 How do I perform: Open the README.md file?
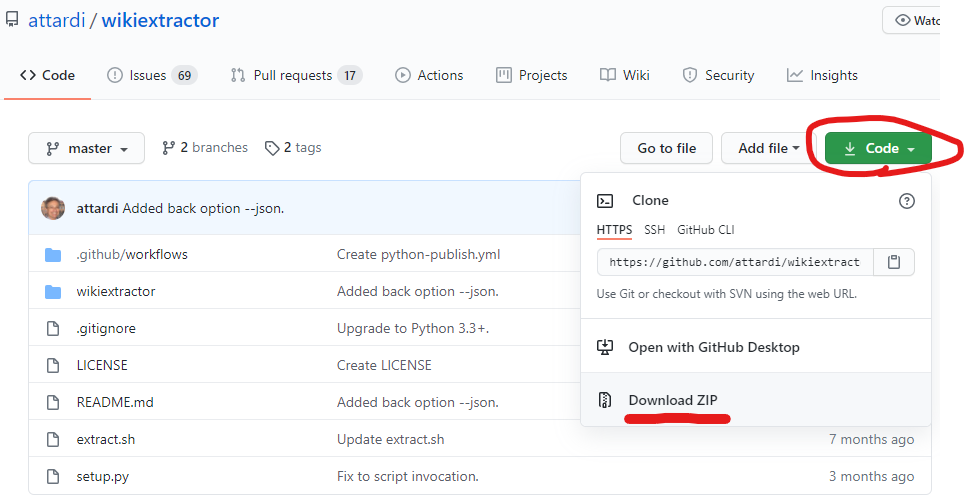[x=115, y=402]
